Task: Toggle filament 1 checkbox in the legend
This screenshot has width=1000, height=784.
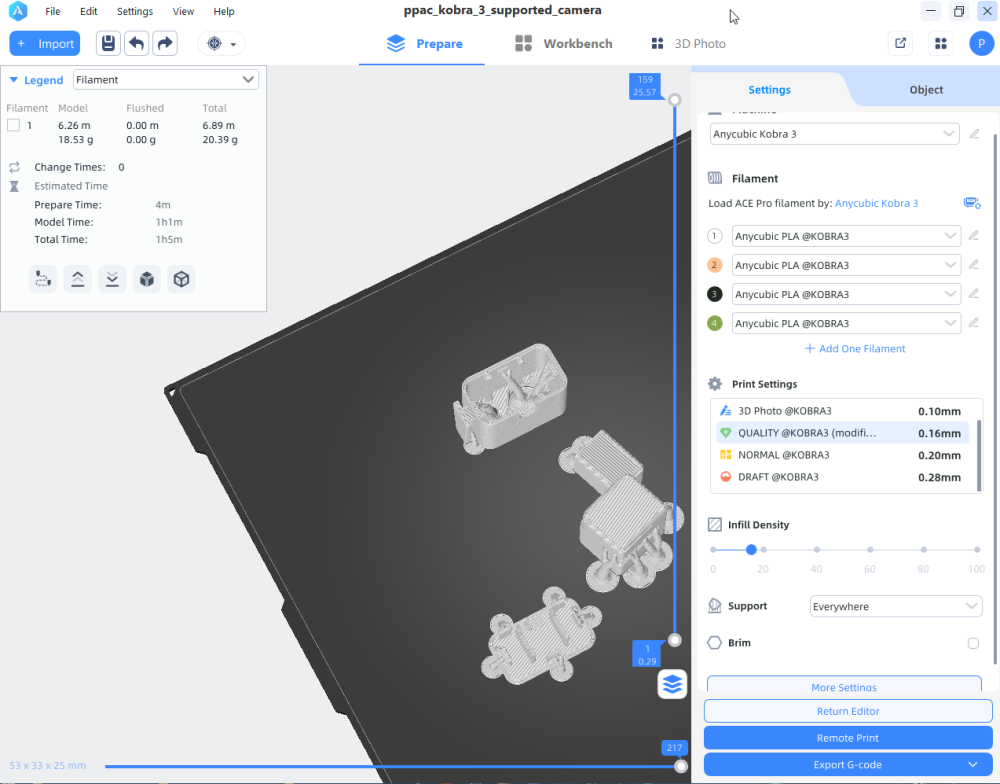Action: coord(13,125)
